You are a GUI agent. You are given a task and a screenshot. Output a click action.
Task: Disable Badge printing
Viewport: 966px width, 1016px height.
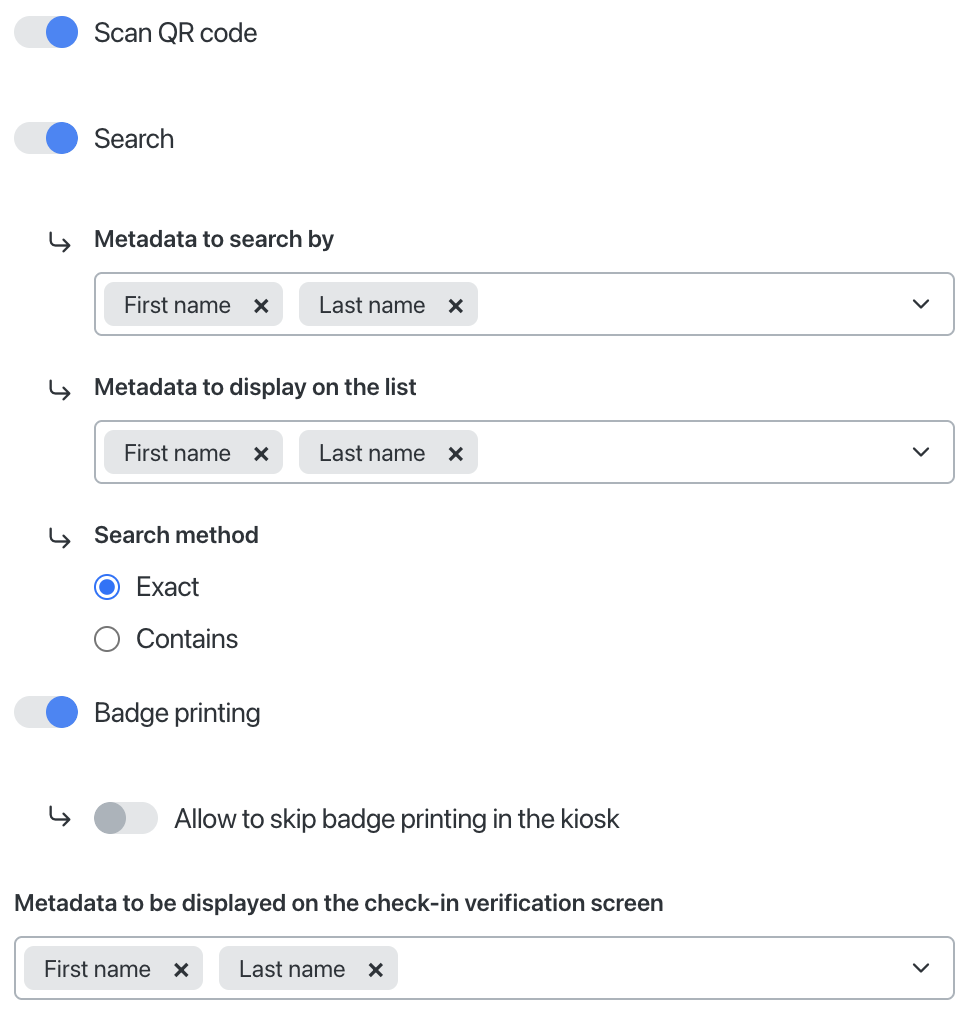45,712
